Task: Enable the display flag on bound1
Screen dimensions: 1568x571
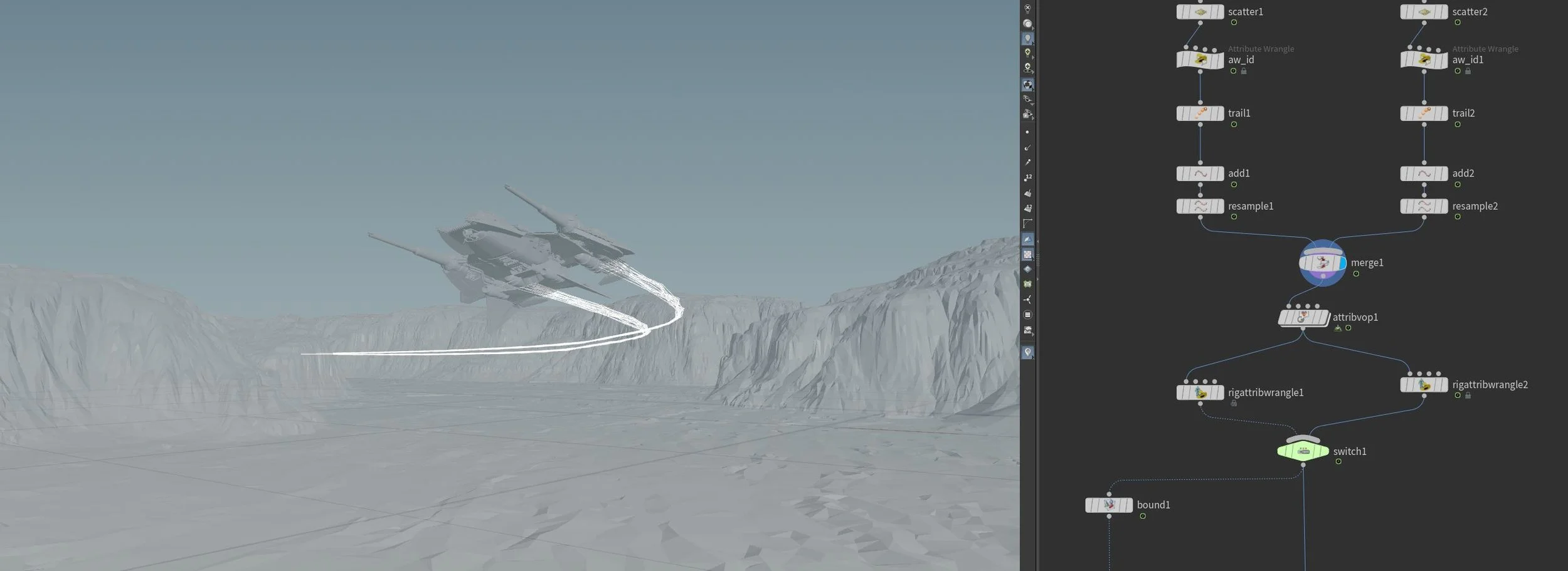Action: [1129, 505]
